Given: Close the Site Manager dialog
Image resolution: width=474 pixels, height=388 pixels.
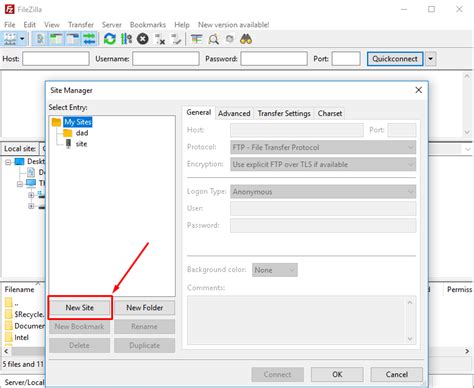Looking at the screenshot, I should point(419,90).
